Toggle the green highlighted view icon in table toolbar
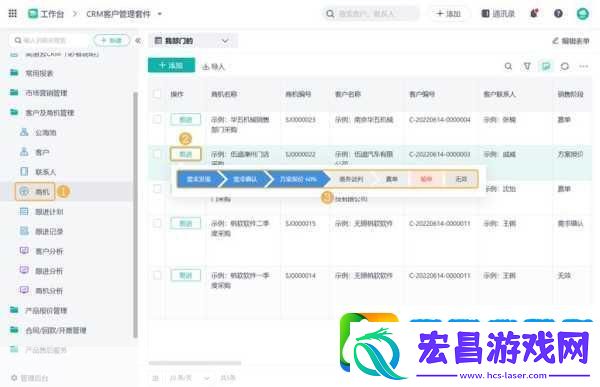 (x=546, y=66)
